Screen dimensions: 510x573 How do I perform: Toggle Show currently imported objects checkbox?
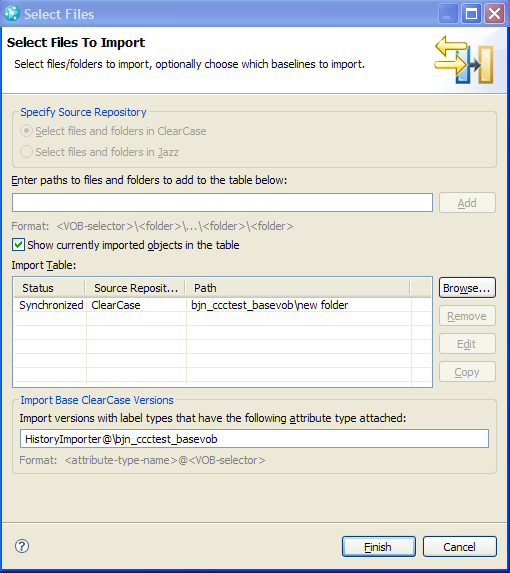click(18, 244)
